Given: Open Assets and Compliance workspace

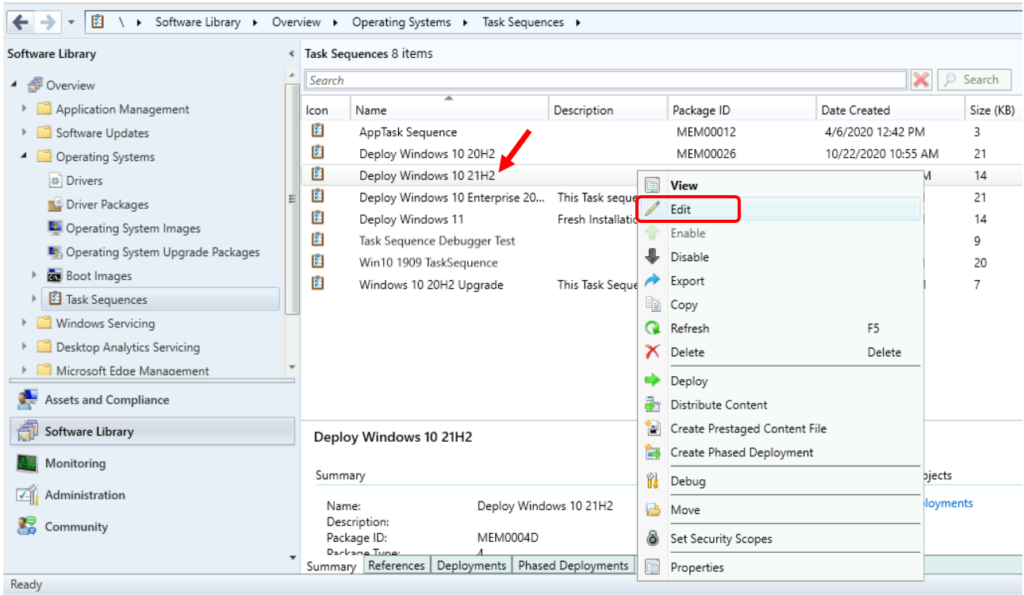Looking at the screenshot, I should 106,400.
